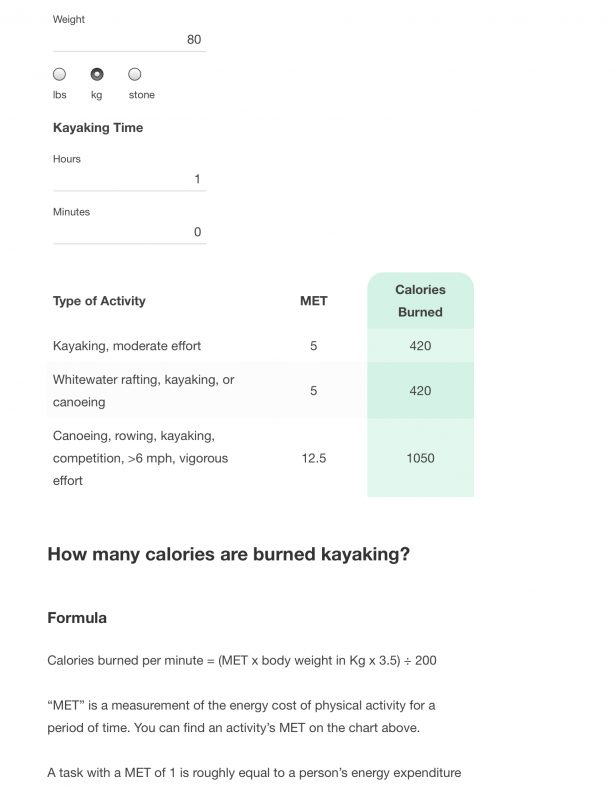Image resolution: width=616 pixels, height=787 pixels.
Task: Click the stone label under the radio button
Action: click(142, 95)
